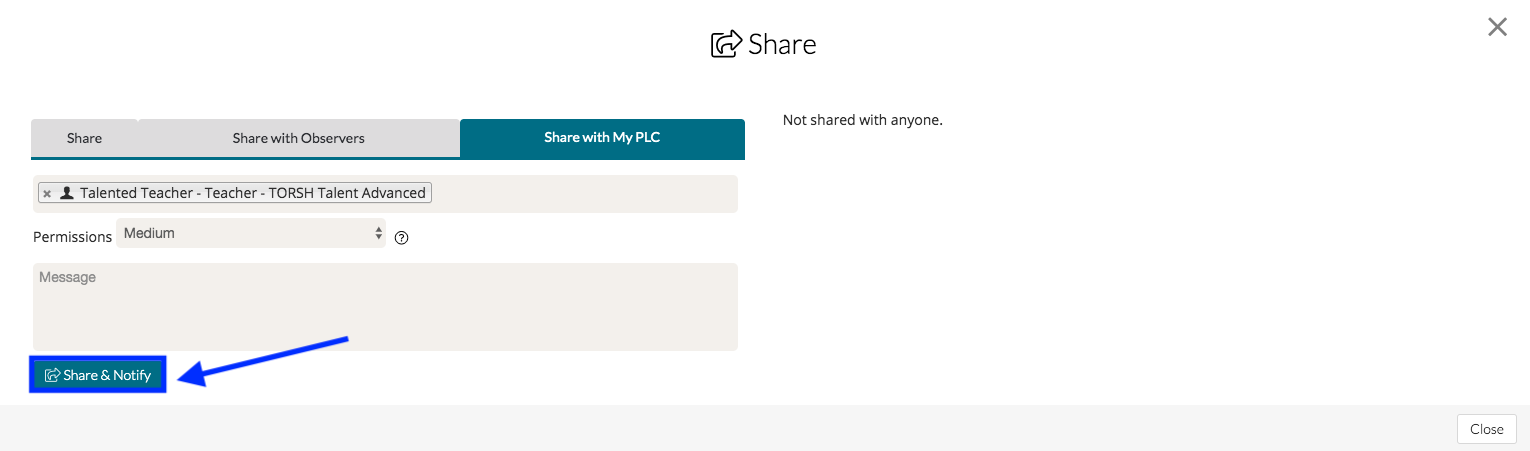Click the share icon inside Share & Notify
This screenshot has width=1530, height=451.
click(x=52, y=375)
